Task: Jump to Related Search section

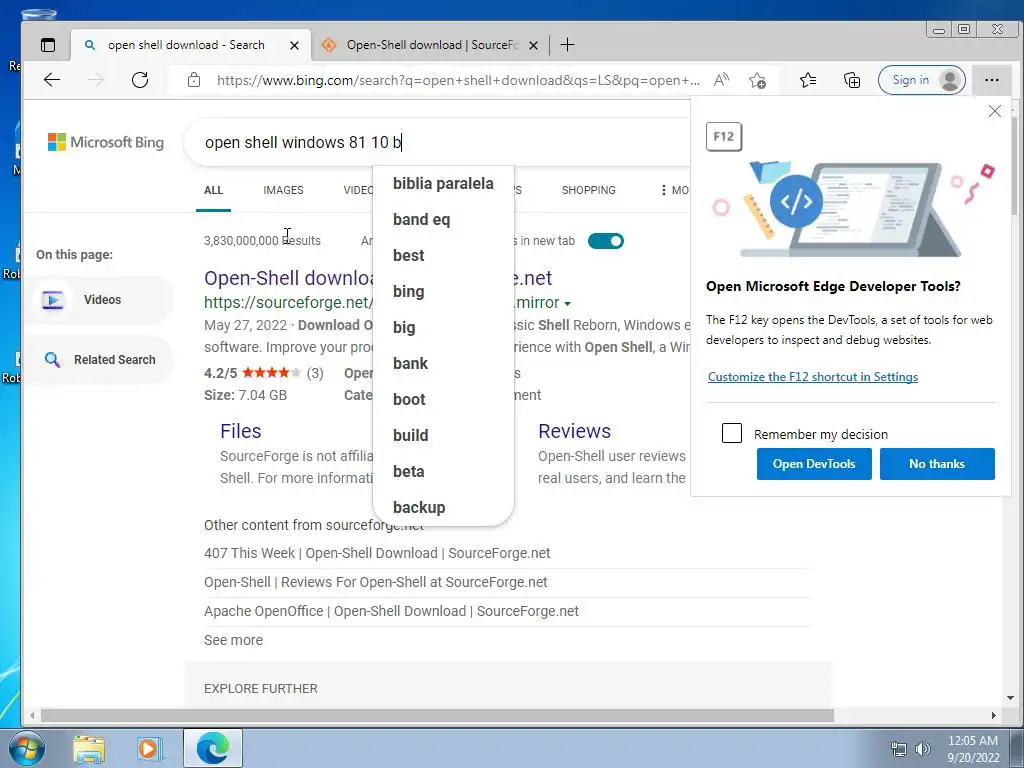Action: 99,360
